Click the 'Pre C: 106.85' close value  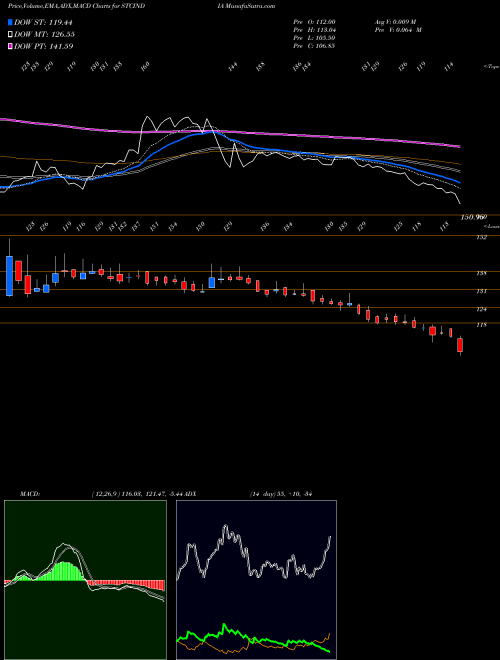point(314,46)
